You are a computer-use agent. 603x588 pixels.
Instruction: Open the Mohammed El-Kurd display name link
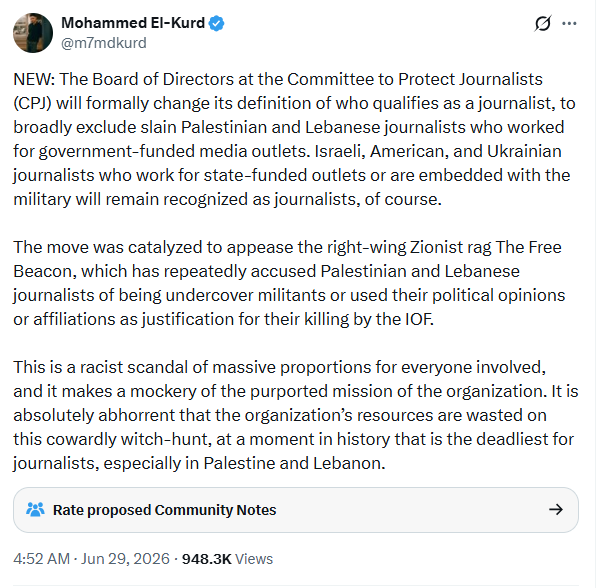133,23
